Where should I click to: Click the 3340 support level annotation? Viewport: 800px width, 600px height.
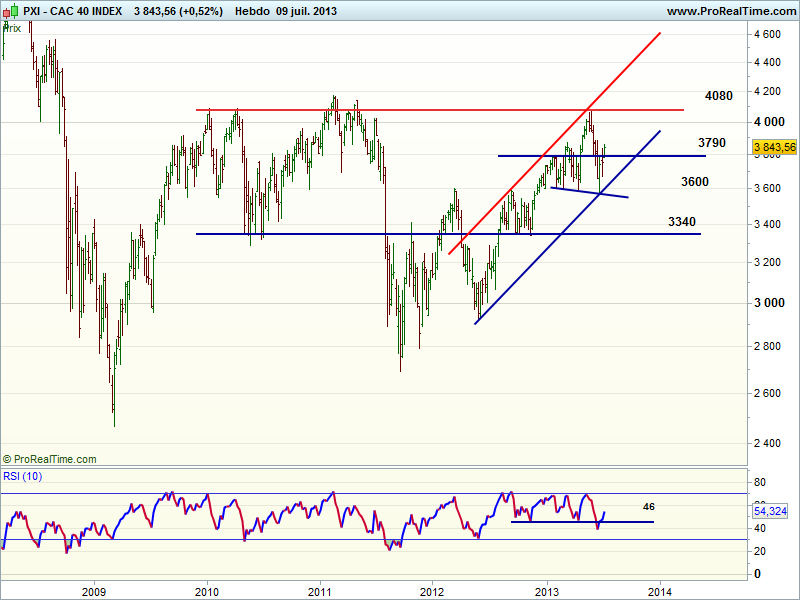[x=682, y=221]
